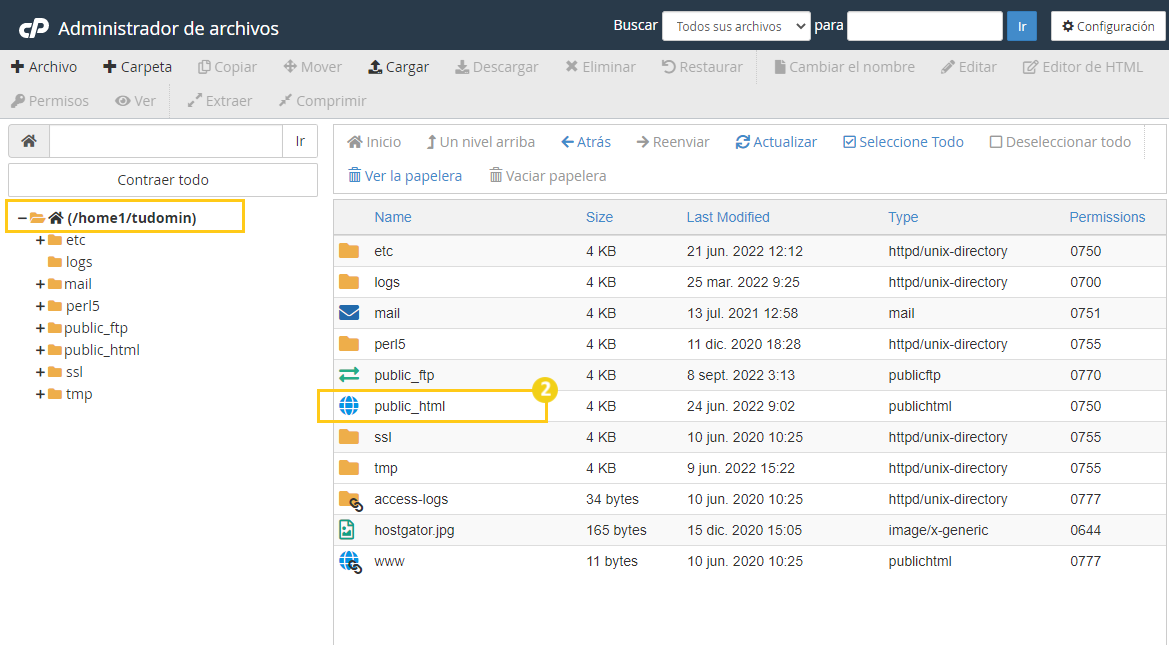Sort by the Size column header
The width and height of the screenshot is (1169, 645).
coord(599,217)
